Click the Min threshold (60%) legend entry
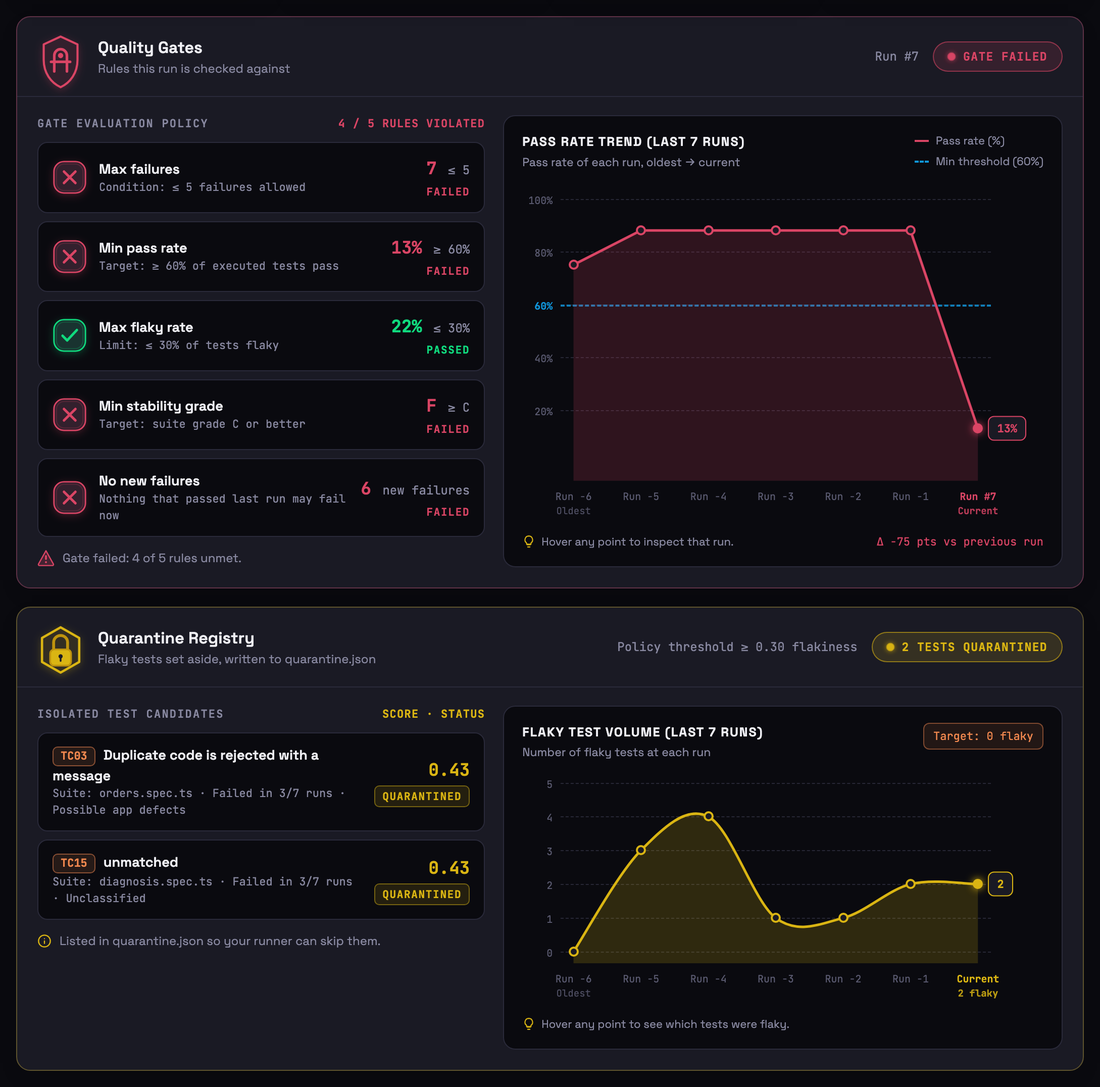The height and width of the screenshot is (1087, 1100). click(x=979, y=161)
